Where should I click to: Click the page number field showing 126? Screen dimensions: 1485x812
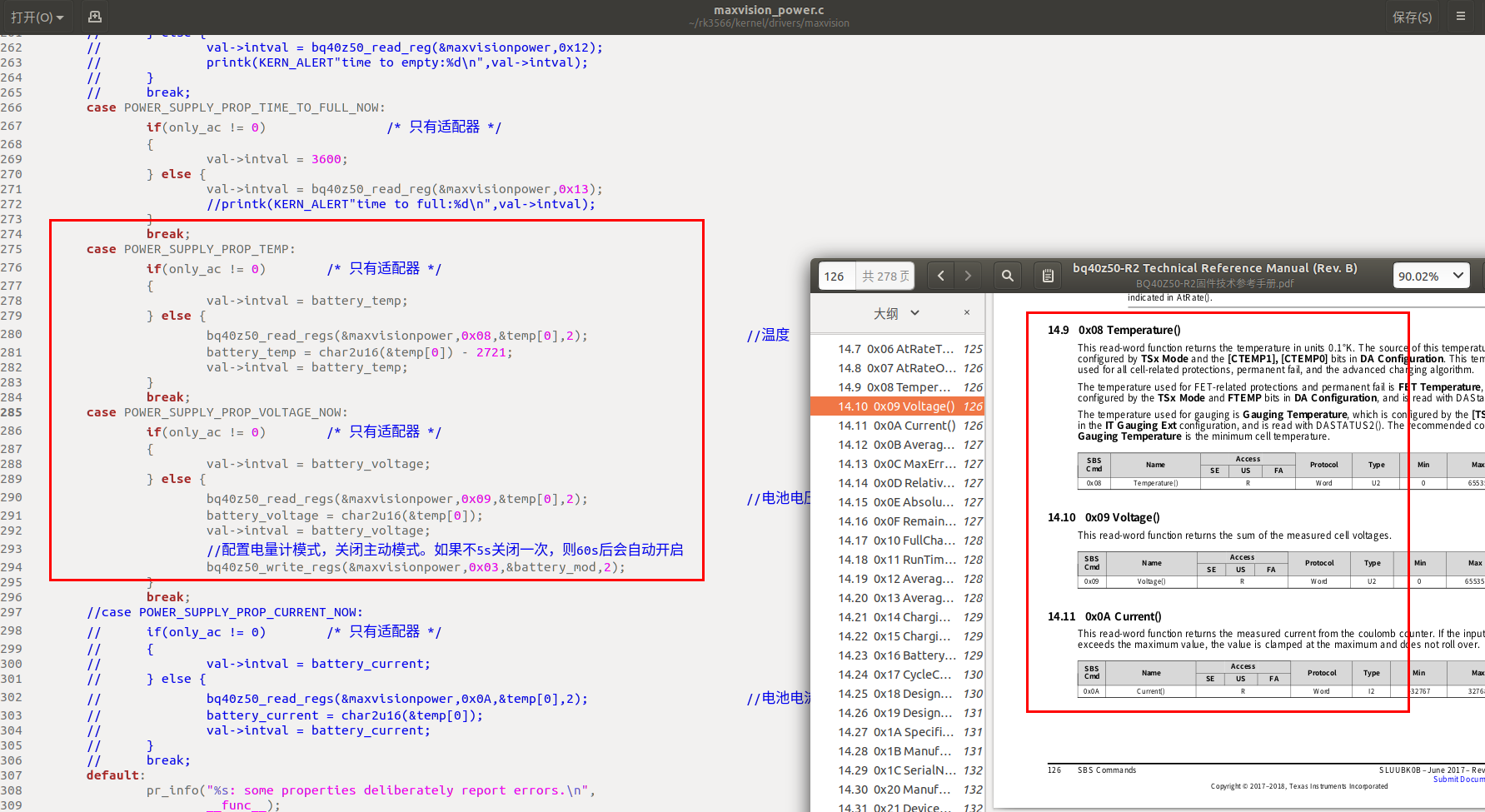coord(835,276)
